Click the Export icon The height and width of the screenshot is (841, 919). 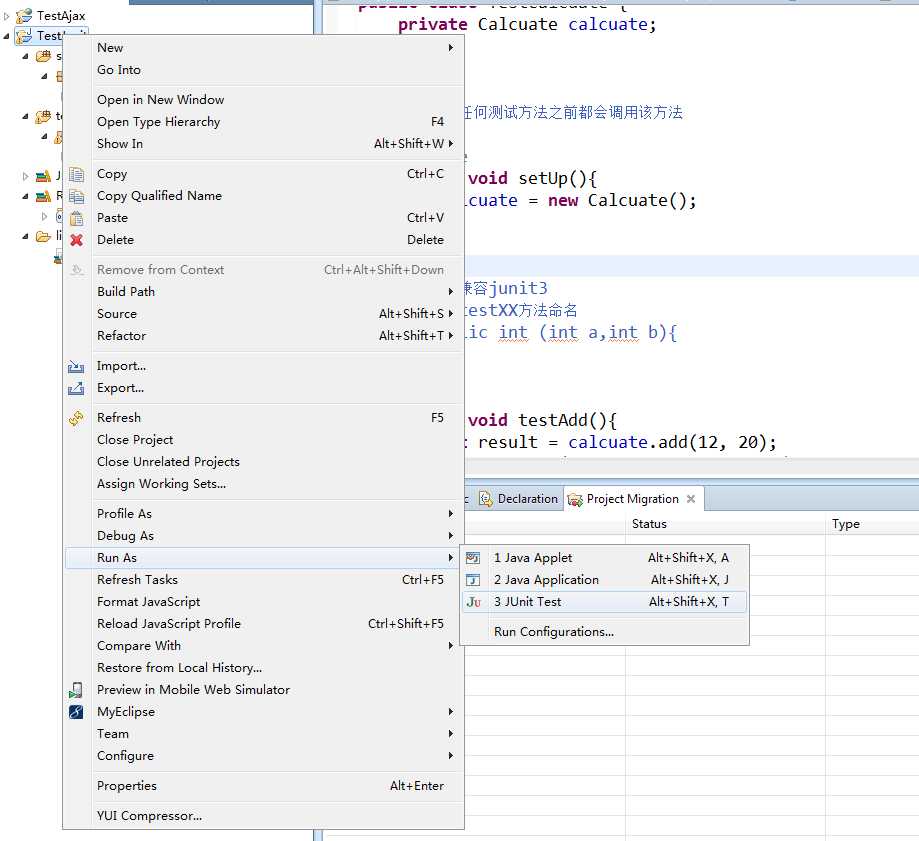click(76, 388)
